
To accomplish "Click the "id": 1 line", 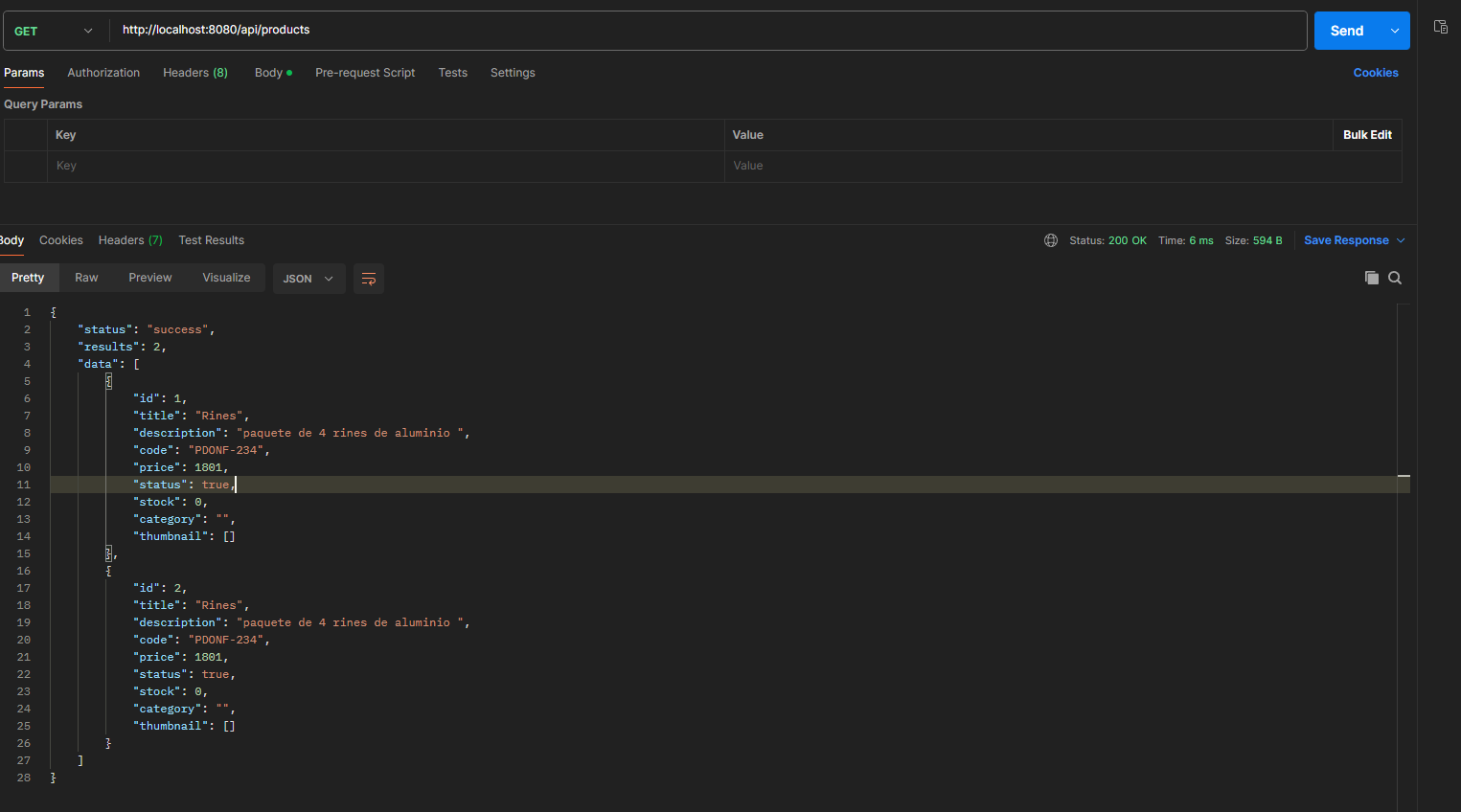I will [160, 398].
